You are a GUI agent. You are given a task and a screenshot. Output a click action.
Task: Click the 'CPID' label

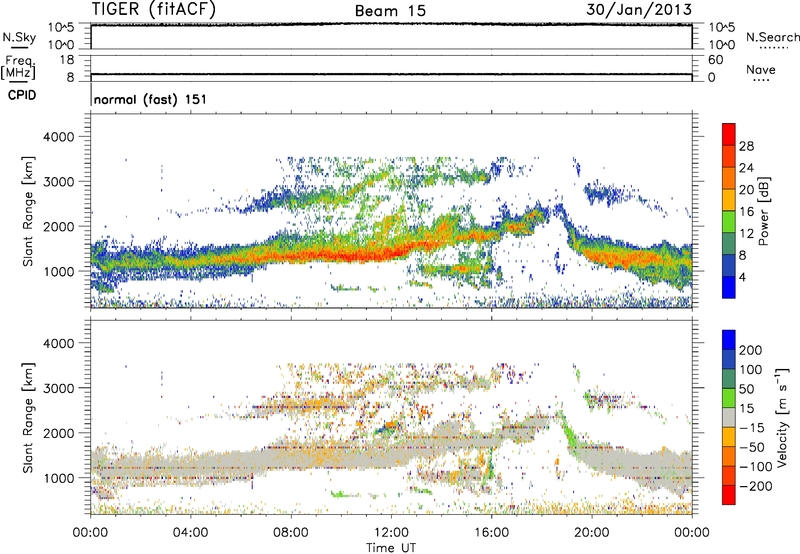[22, 95]
